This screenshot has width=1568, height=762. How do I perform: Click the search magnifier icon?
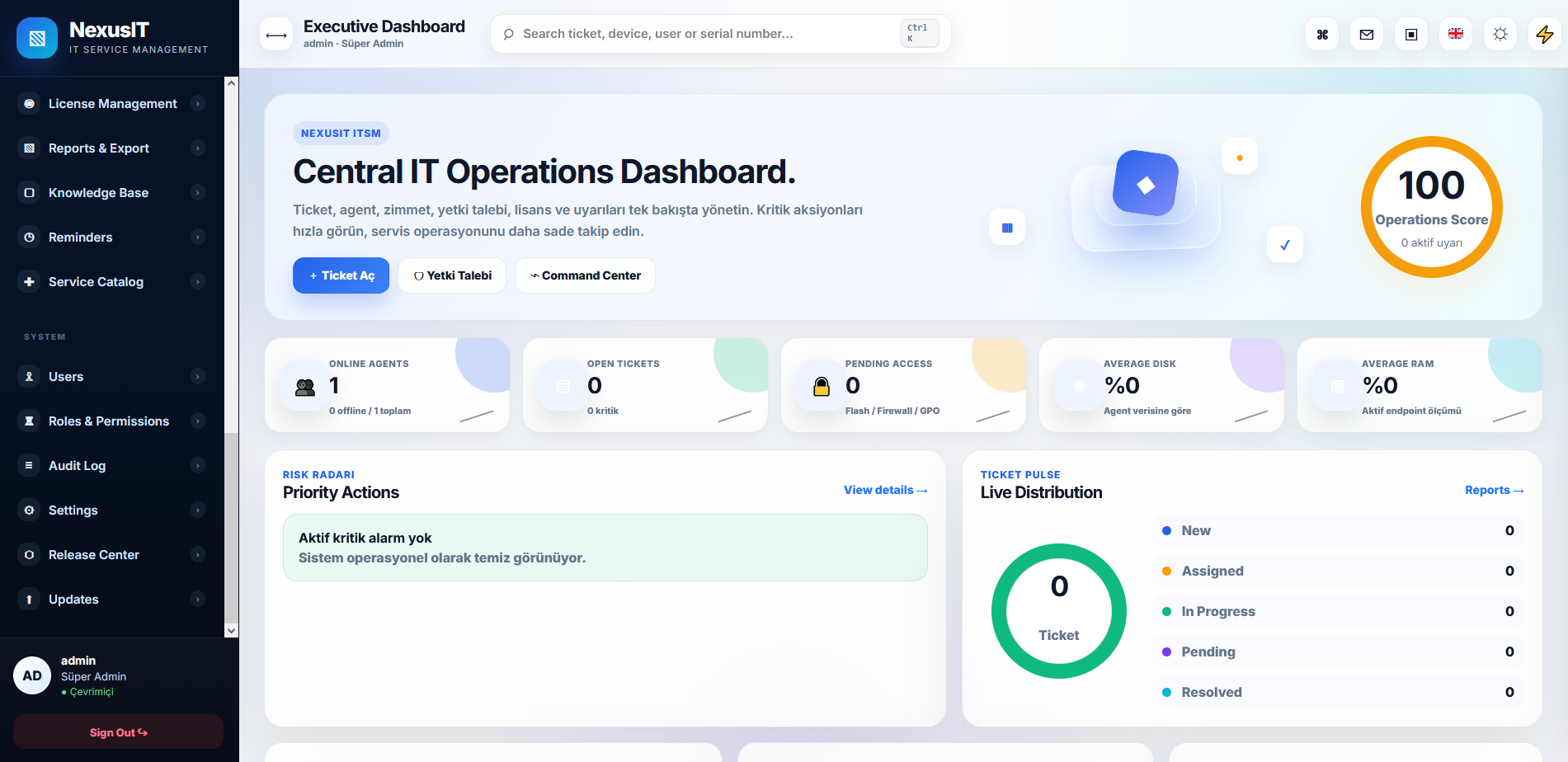pyautogui.click(x=509, y=34)
